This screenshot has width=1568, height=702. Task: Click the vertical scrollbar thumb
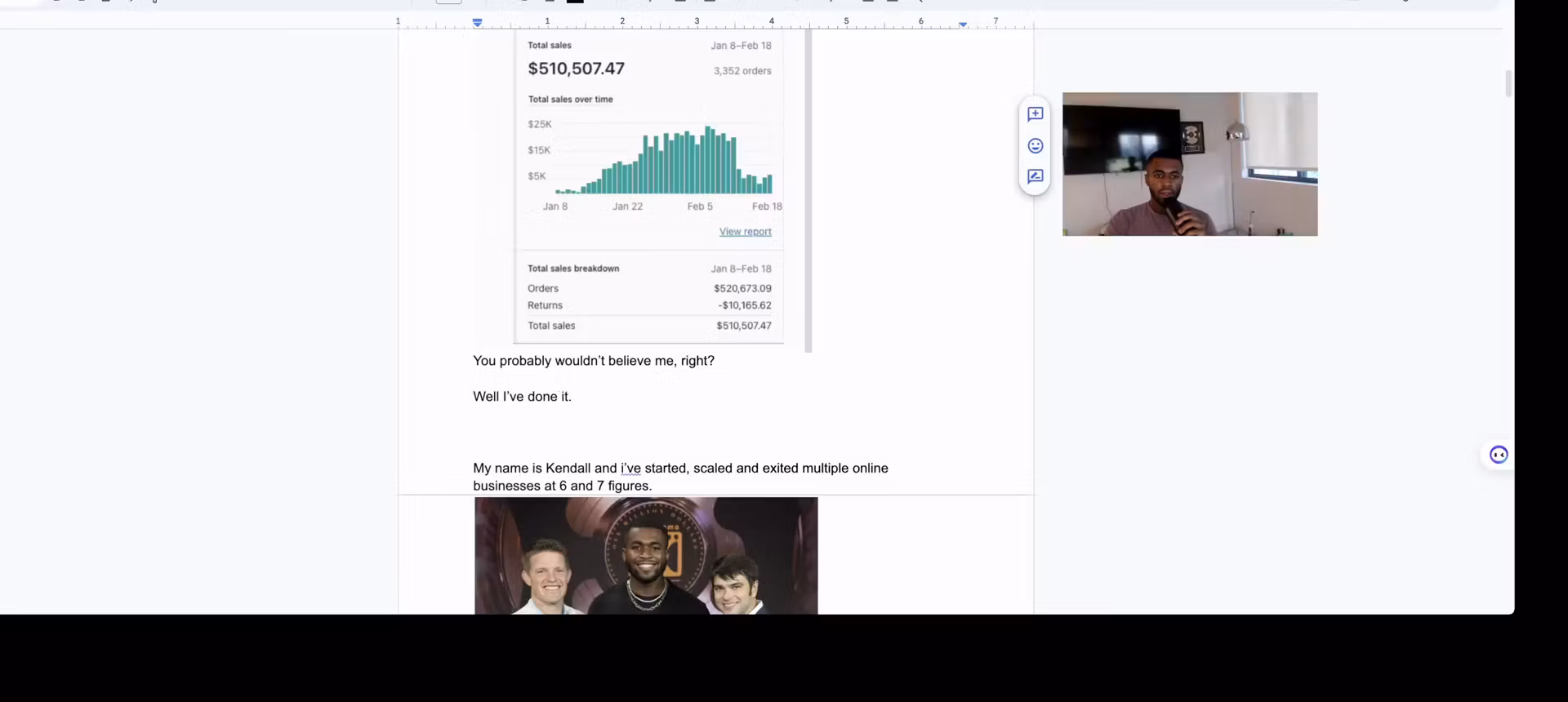point(1508,83)
